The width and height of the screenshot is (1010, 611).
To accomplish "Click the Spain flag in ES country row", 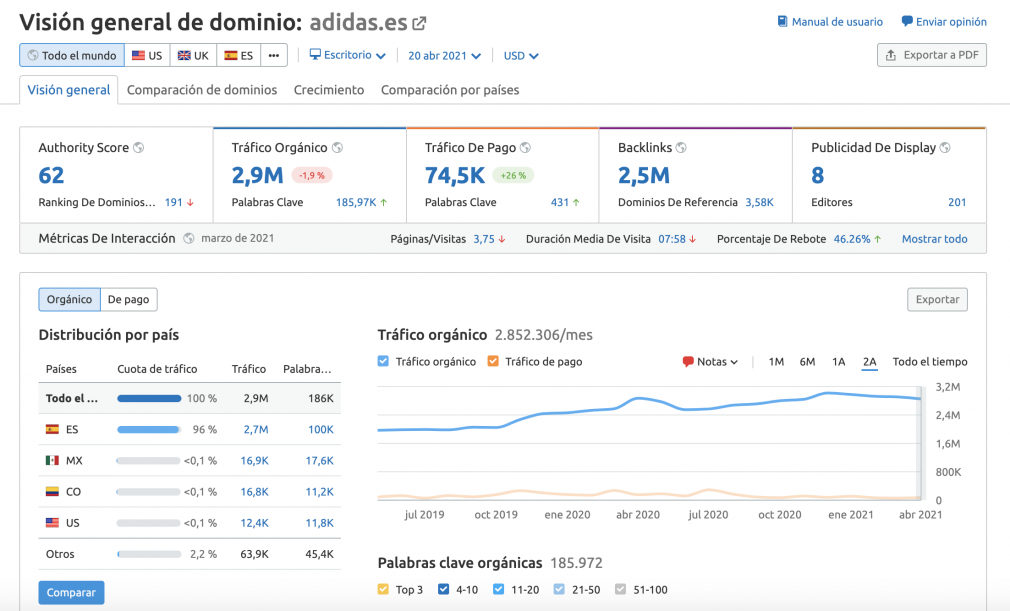I will point(52,429).
